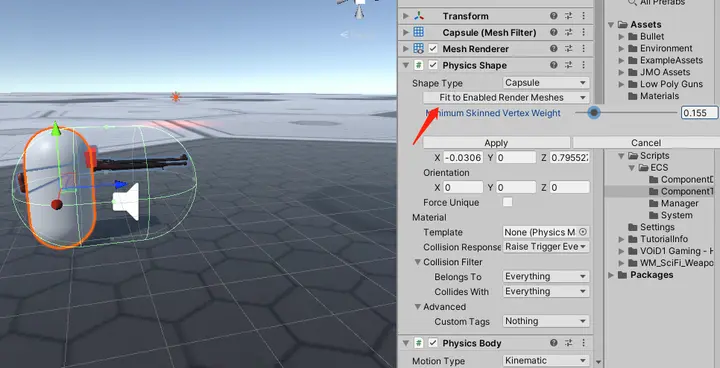Click the Apply button
The image size is (720, 368).
496,142
